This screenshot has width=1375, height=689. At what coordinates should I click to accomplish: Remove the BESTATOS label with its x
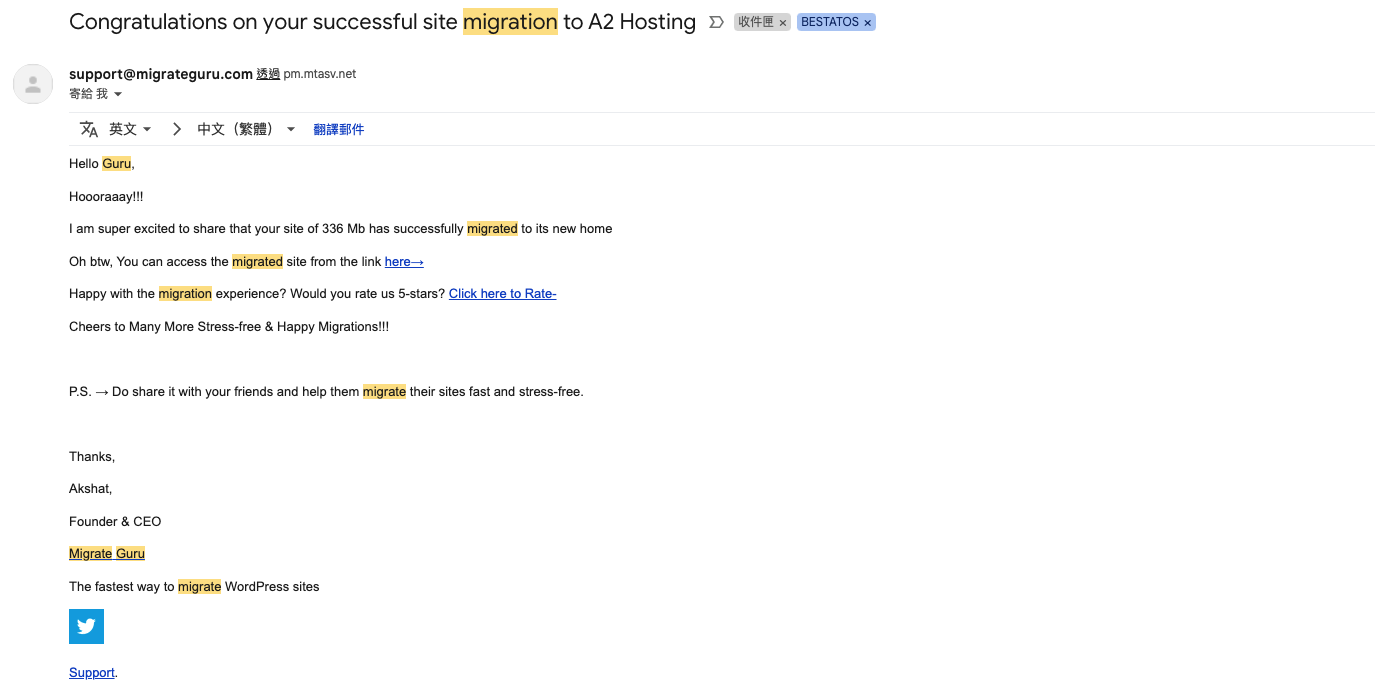coord(867,22)
